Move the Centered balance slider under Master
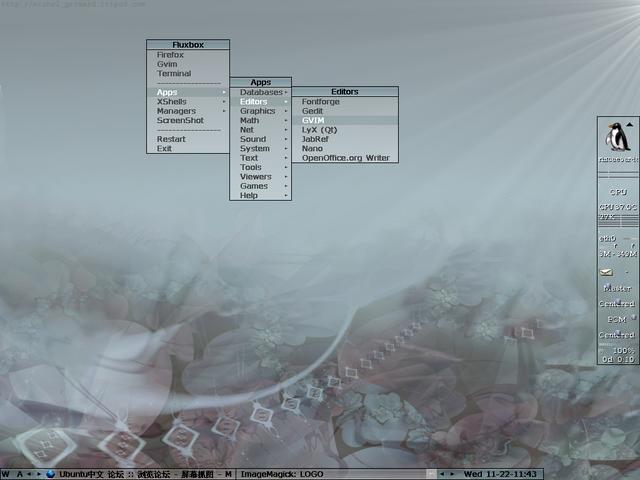640x480 pixels. tap(617, 304)
